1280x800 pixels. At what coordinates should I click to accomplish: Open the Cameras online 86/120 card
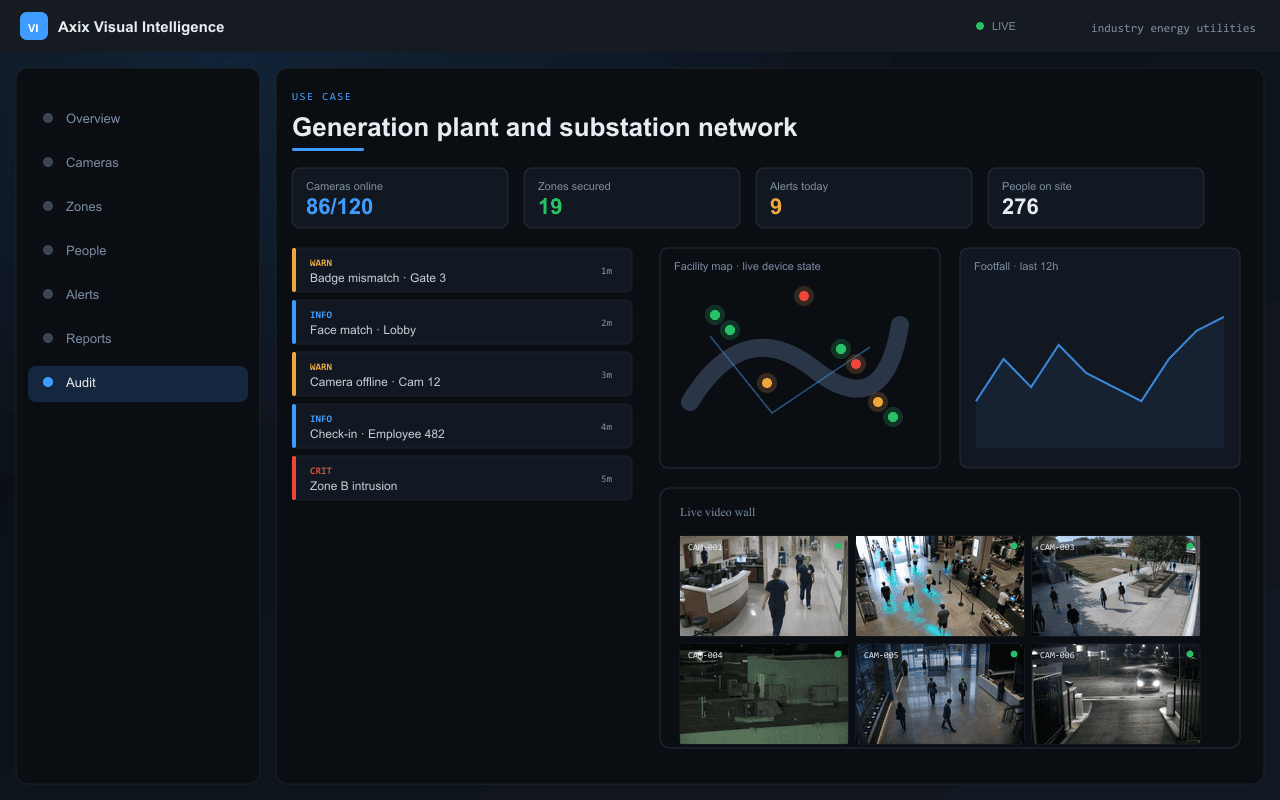[400, 198]
